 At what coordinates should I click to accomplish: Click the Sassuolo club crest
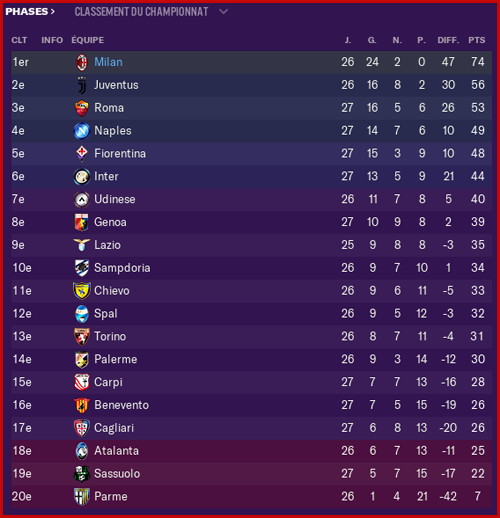coord(82,474)
